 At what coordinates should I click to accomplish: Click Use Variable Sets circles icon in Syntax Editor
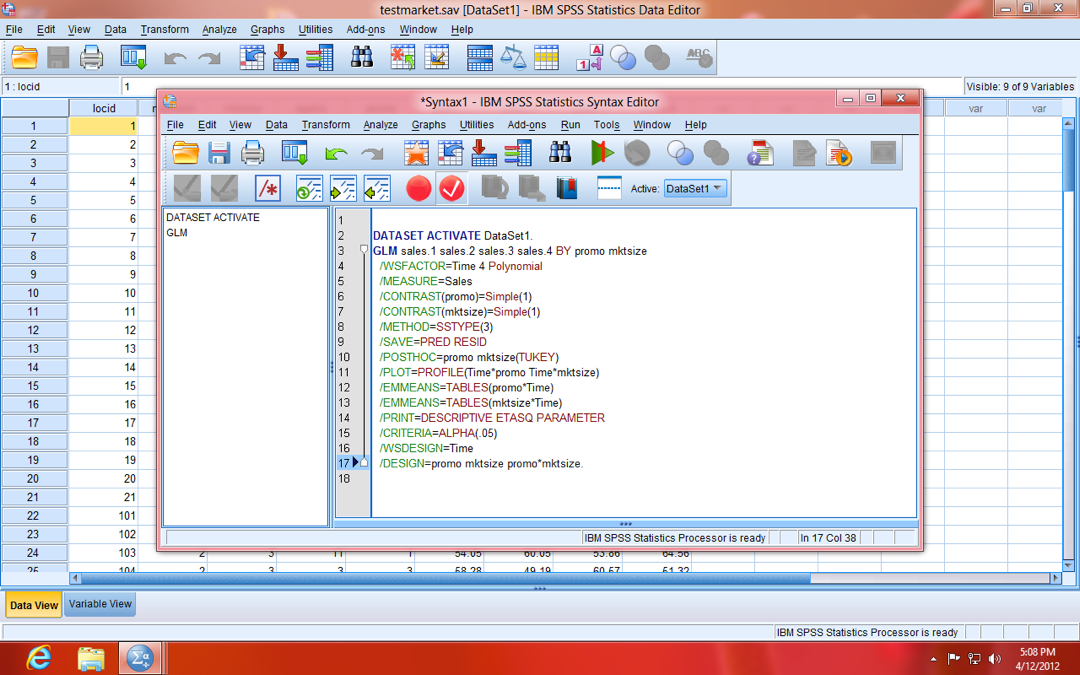coord(680,152)
